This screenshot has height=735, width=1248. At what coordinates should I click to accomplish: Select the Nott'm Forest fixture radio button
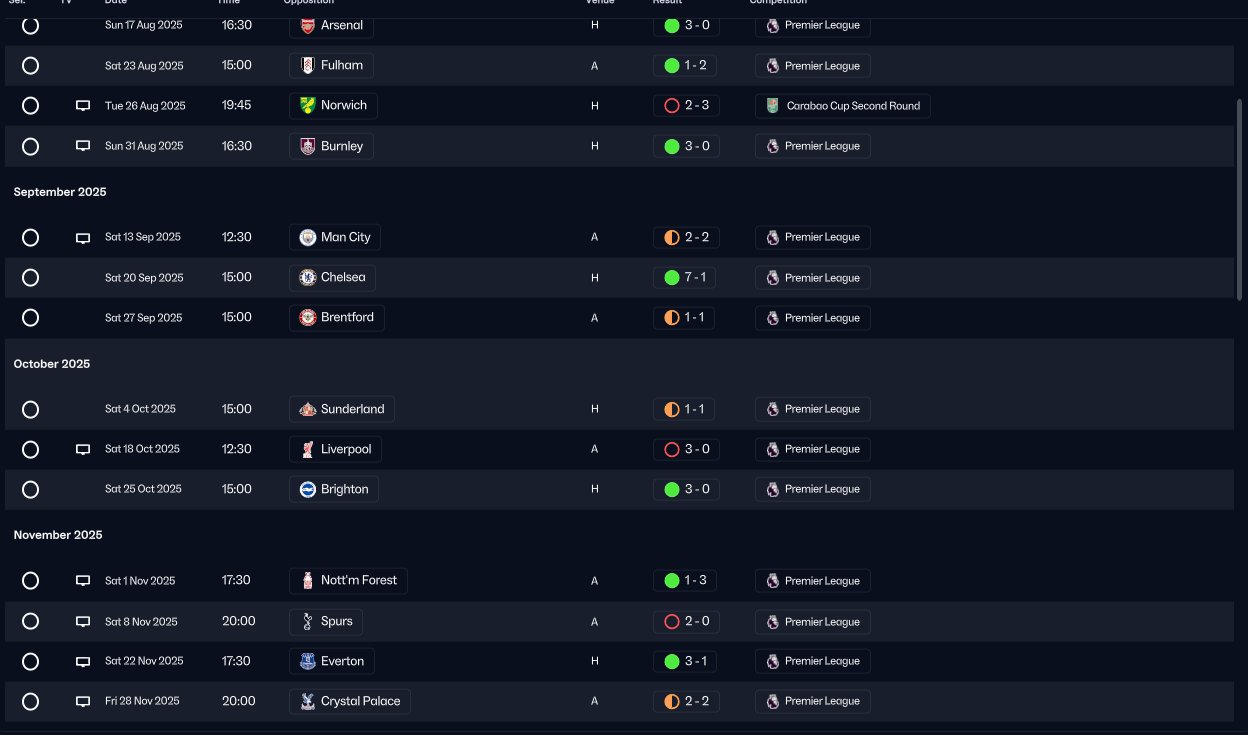[x=30, y=581]
